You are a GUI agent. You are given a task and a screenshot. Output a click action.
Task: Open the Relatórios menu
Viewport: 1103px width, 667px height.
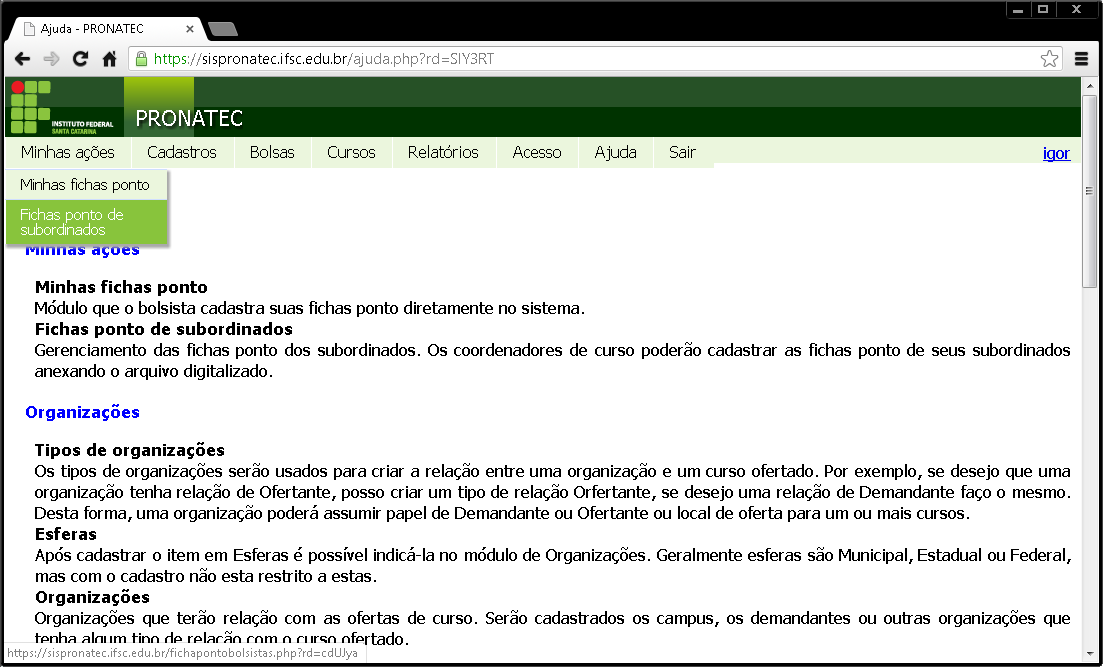[x=443, y=152]
